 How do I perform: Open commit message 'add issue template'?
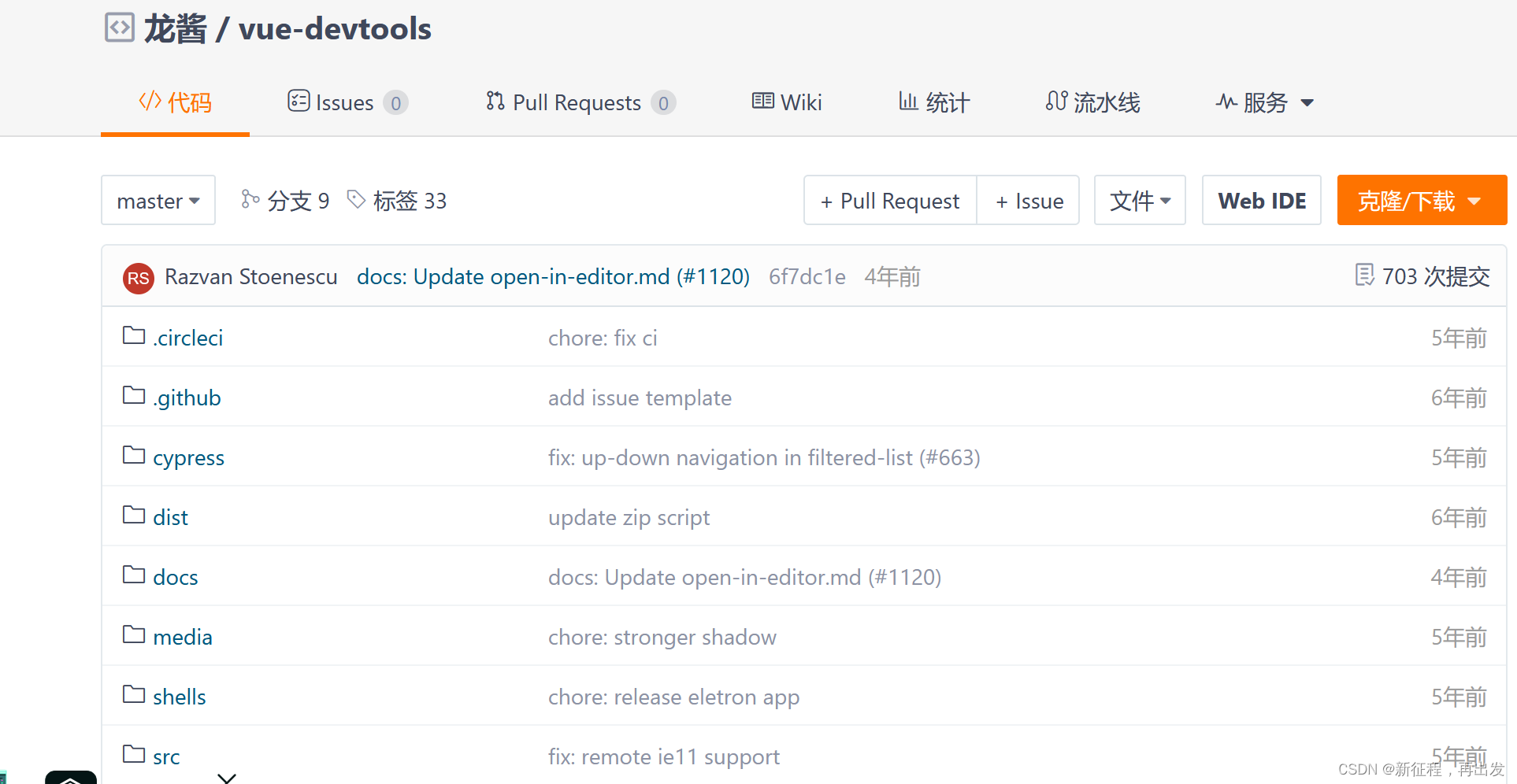coord(640,398)
